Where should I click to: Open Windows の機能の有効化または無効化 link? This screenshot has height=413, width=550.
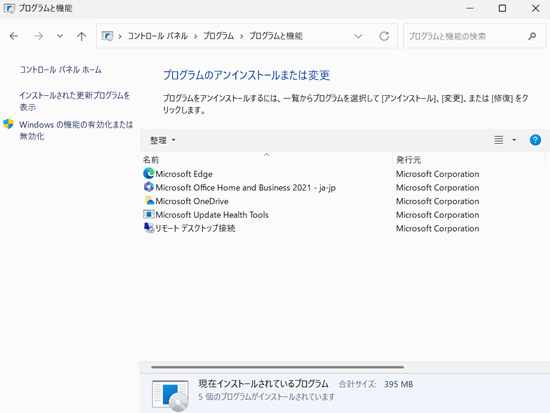[76, 130]
